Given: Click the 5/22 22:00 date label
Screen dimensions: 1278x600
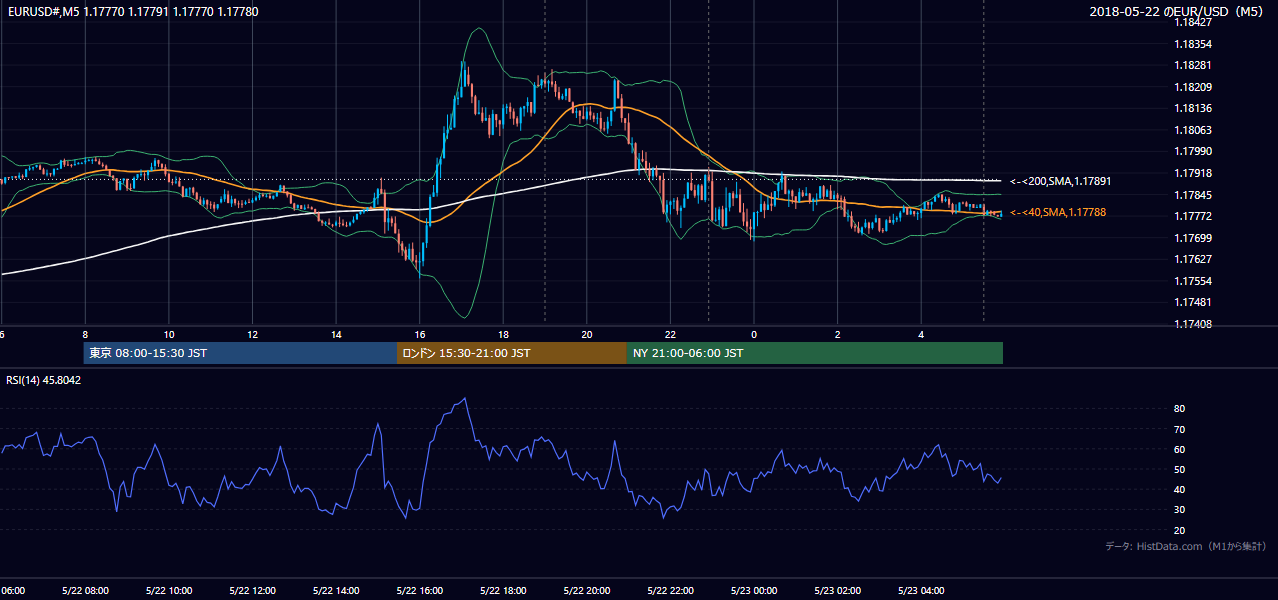Looking at the screenshot, I should 670,591.
